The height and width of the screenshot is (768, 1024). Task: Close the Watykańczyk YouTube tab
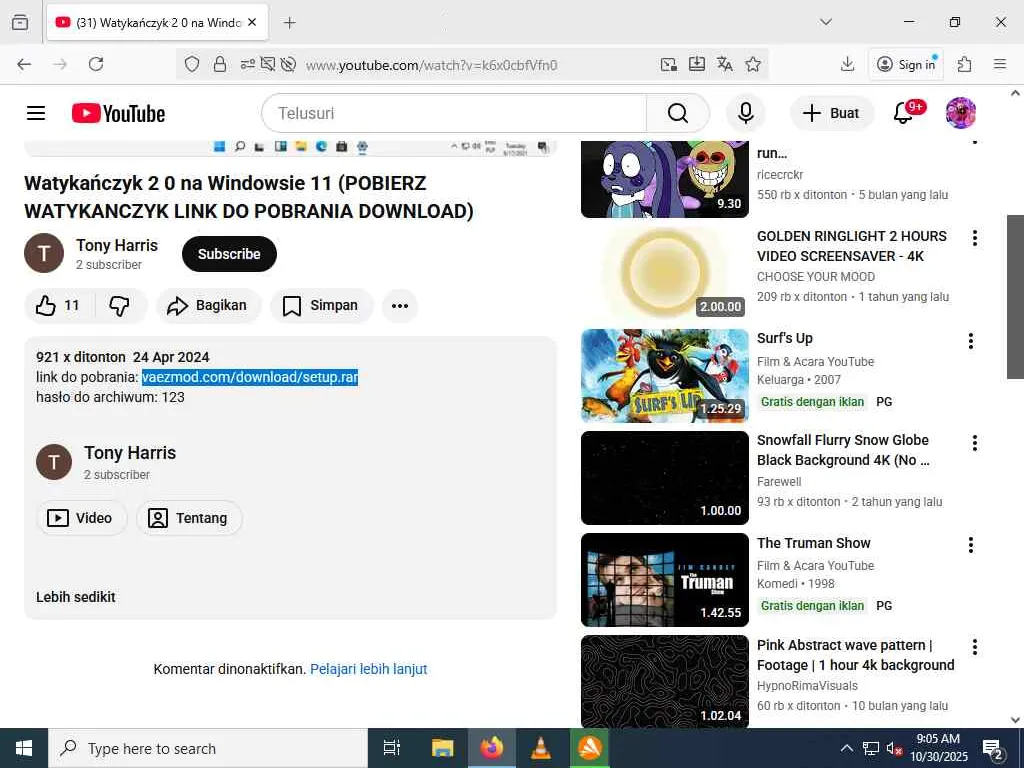point(252,22)
